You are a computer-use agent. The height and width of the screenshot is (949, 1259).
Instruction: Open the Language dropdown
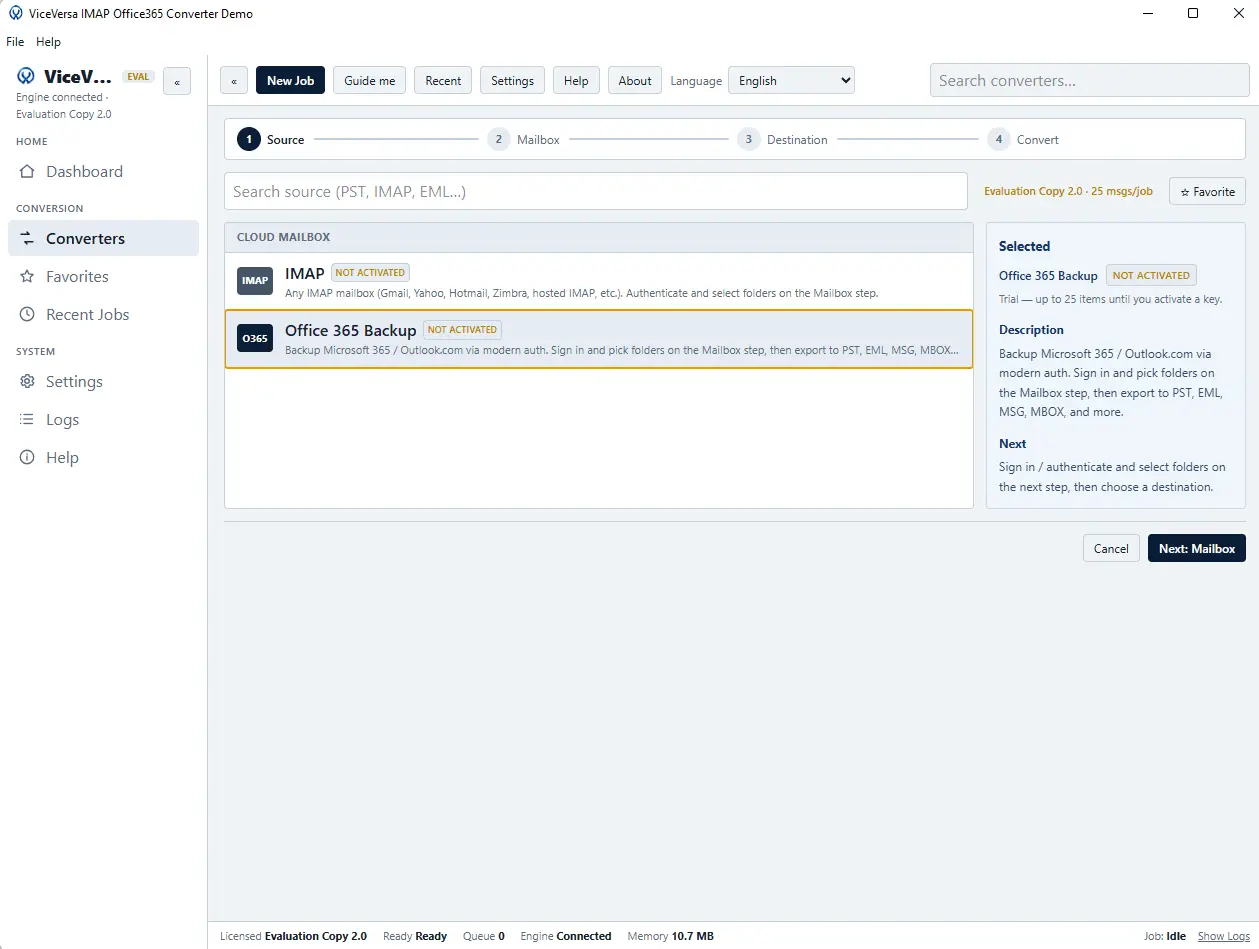coord(791,81)
